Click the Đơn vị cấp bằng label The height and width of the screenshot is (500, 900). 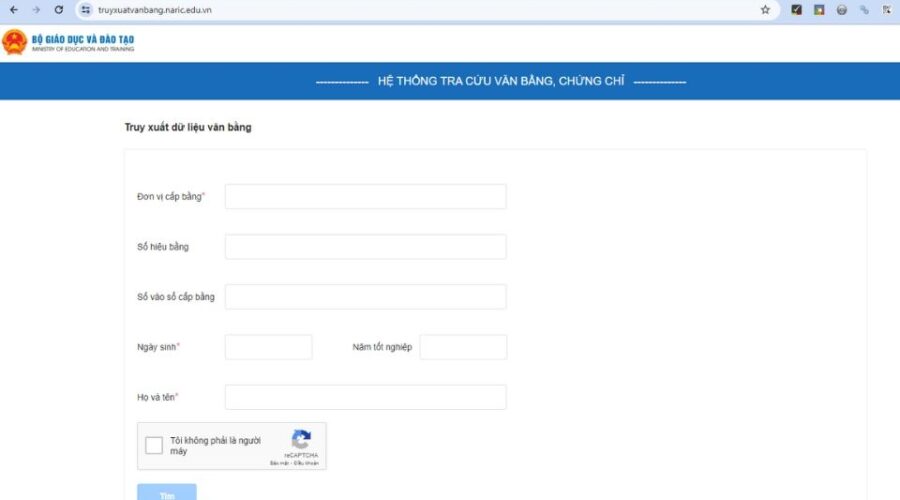pos(170,196)
